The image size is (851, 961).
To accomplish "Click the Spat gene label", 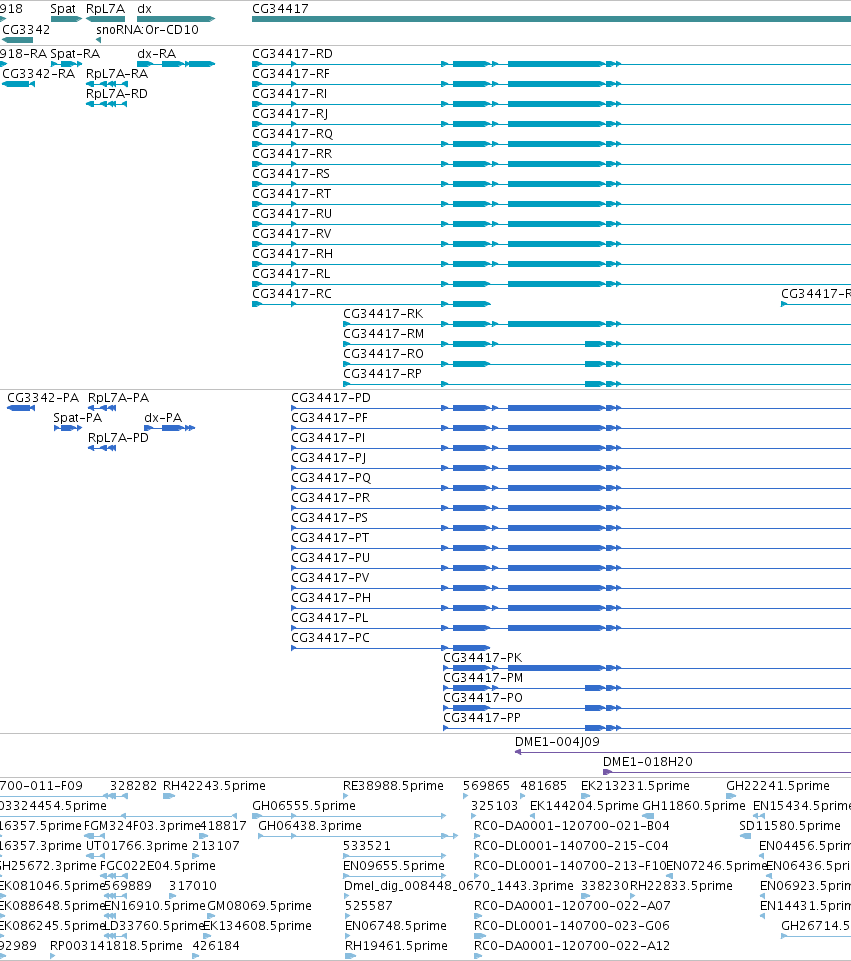I will [62, 9].
